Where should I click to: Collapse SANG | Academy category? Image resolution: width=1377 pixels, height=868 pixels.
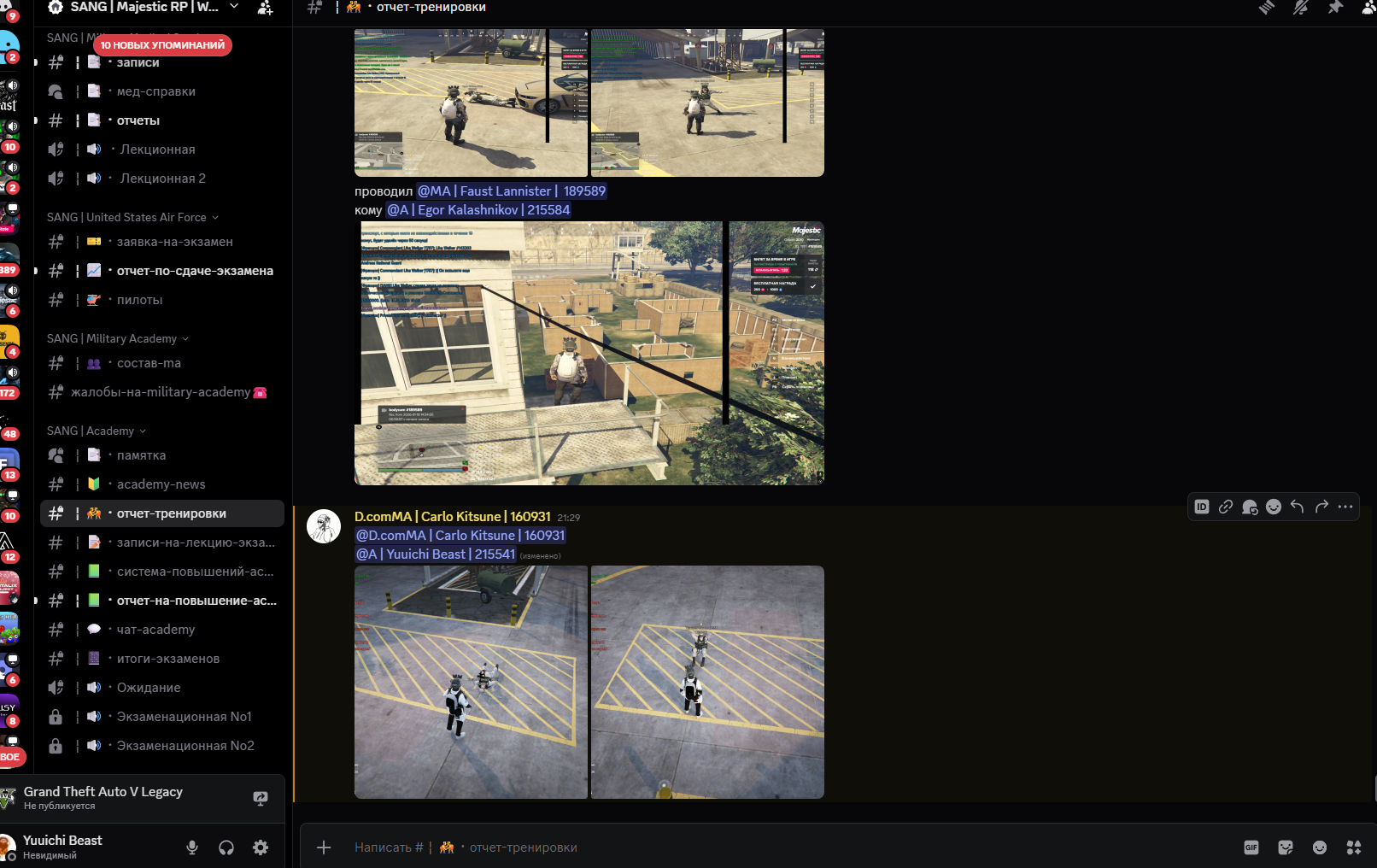click(97, 431)
